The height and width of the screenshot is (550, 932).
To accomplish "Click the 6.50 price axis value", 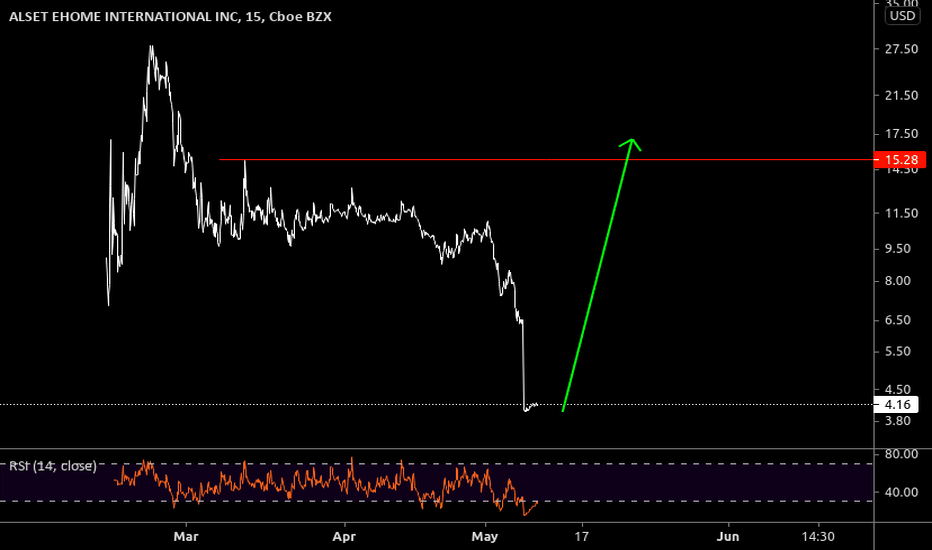I will (x=898, y=320).
